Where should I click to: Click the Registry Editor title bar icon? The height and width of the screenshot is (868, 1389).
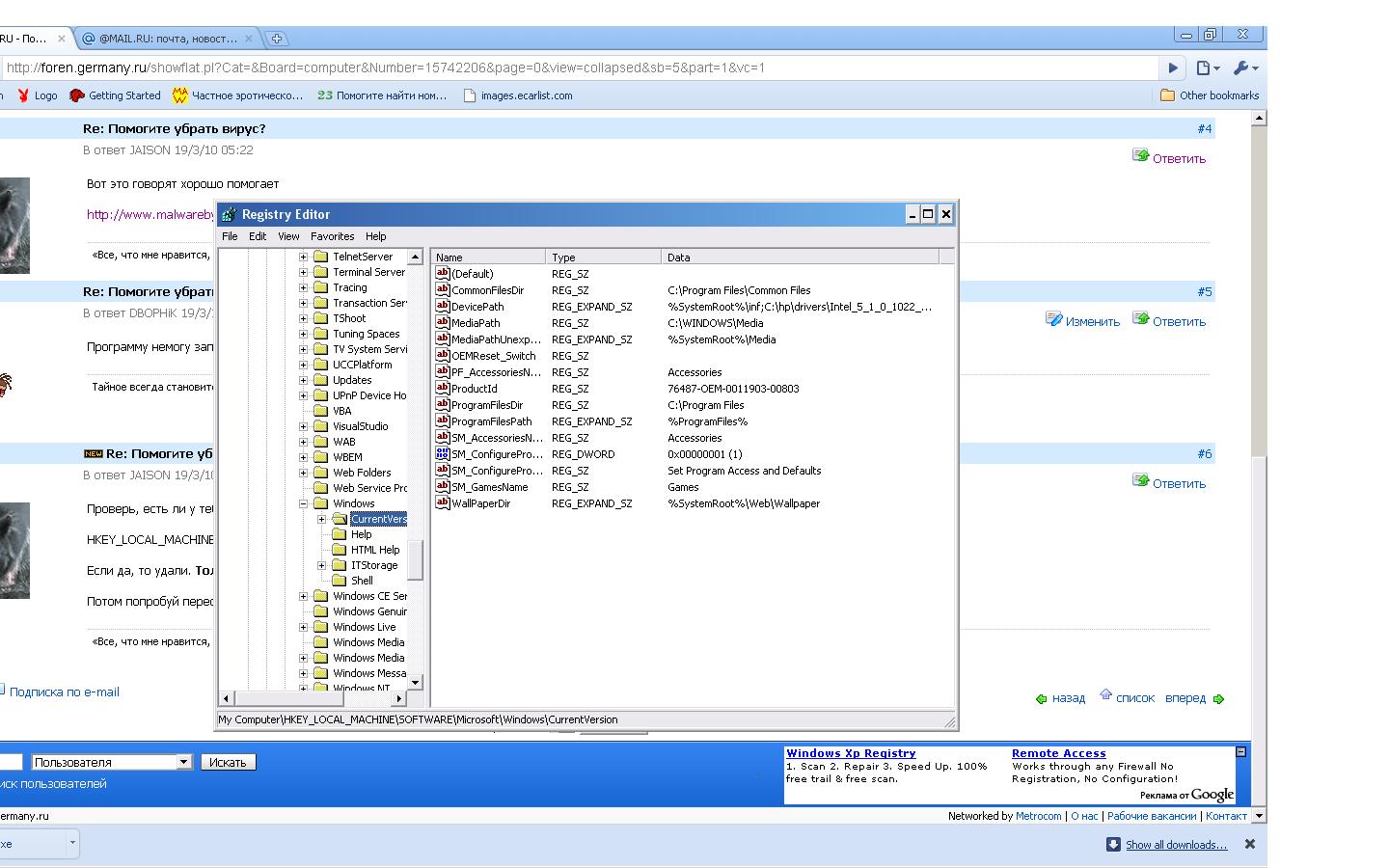click(229, 214)
